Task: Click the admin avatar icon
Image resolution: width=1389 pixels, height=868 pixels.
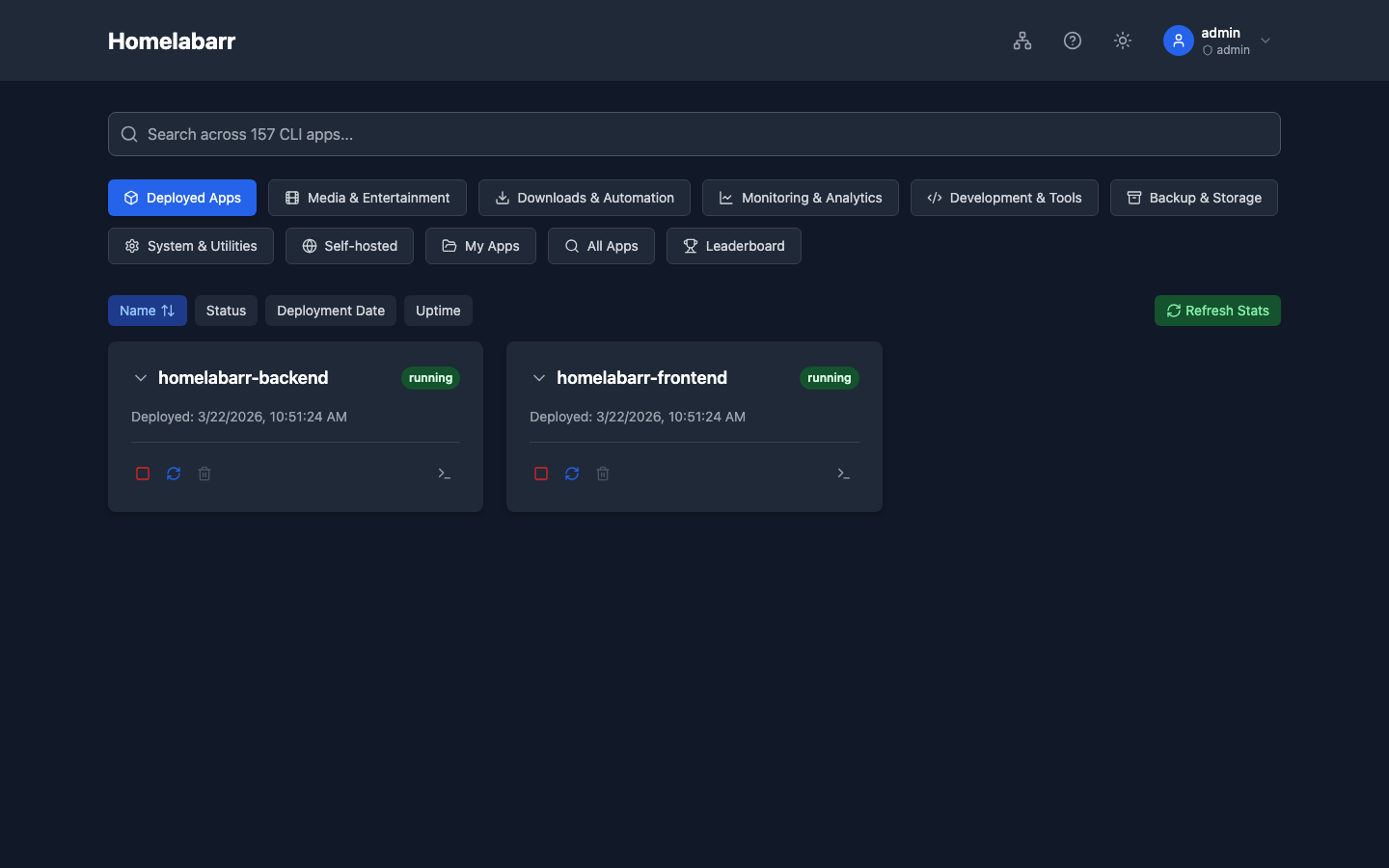Action: pos(1178,41)
